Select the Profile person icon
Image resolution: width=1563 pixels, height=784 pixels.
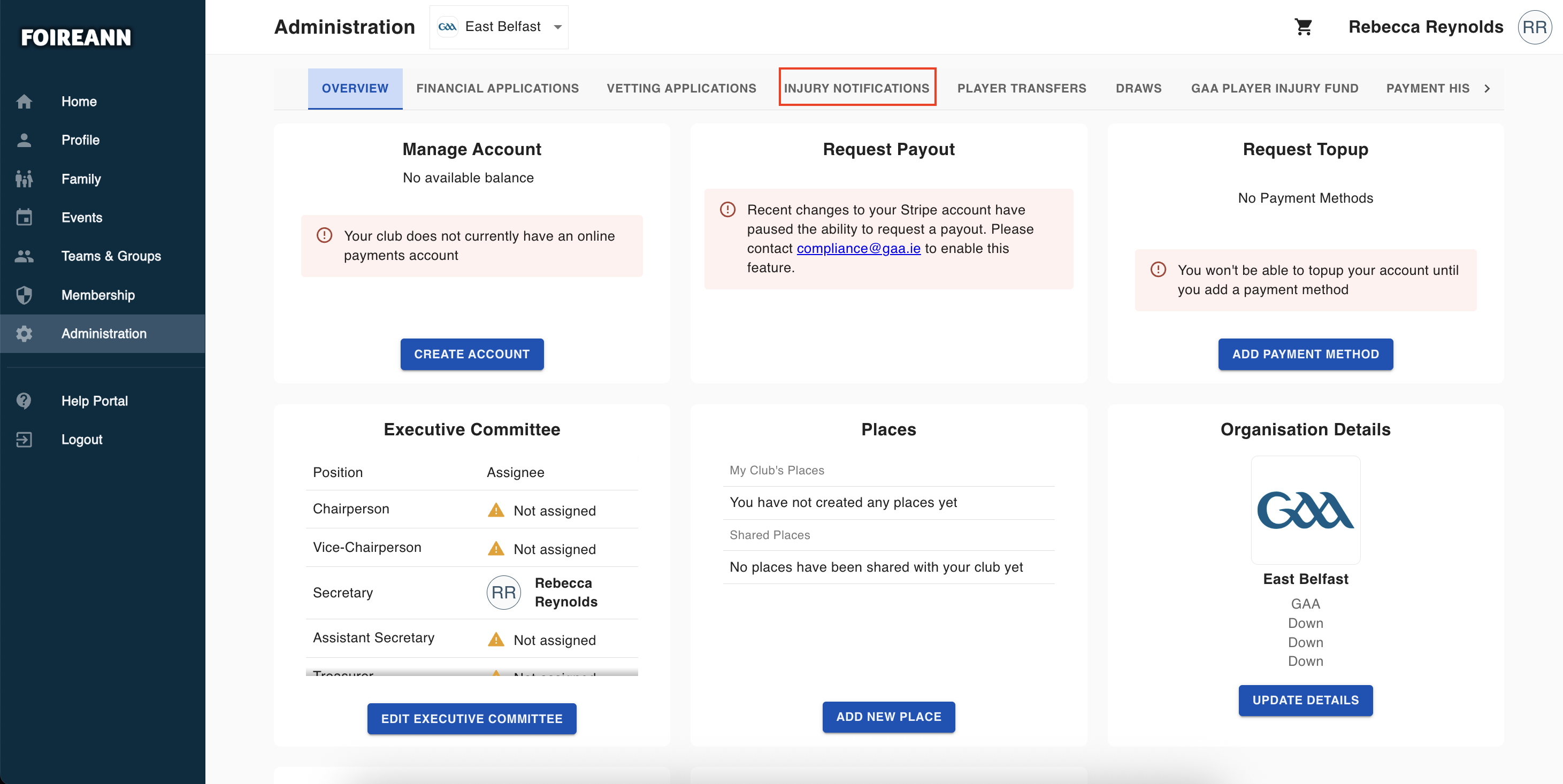24,140
